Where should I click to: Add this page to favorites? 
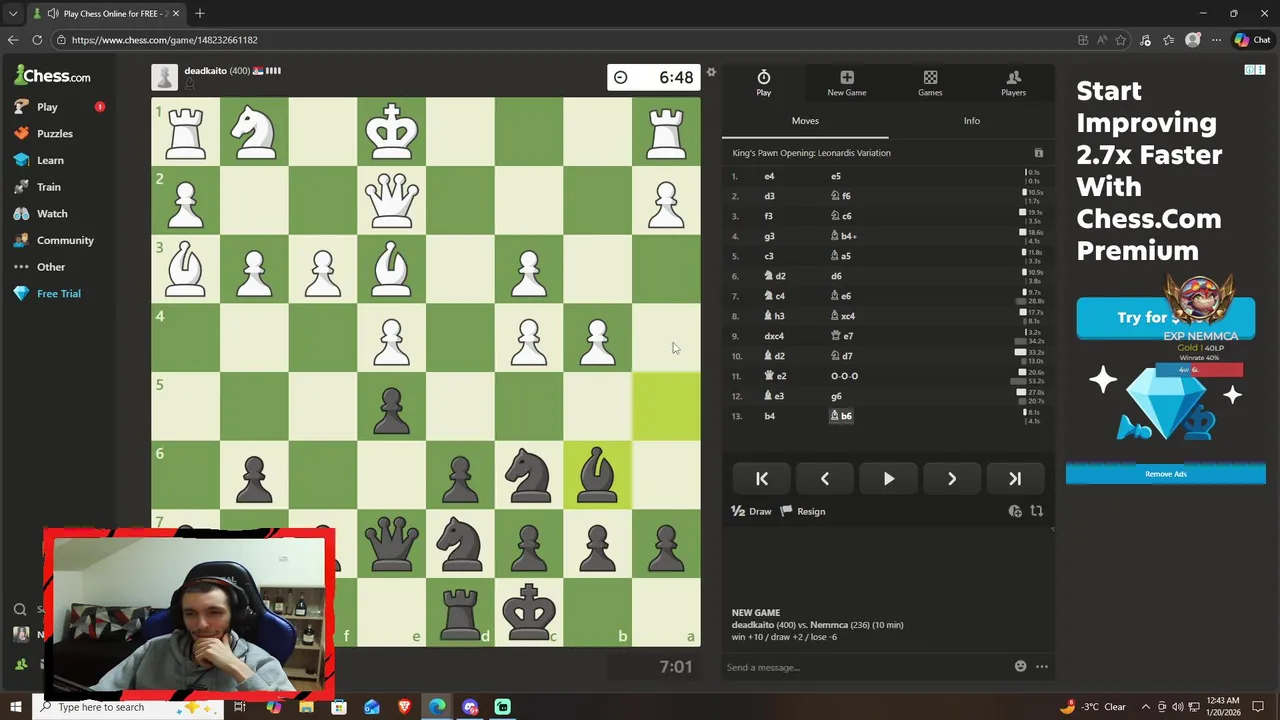coord(1121,40)
